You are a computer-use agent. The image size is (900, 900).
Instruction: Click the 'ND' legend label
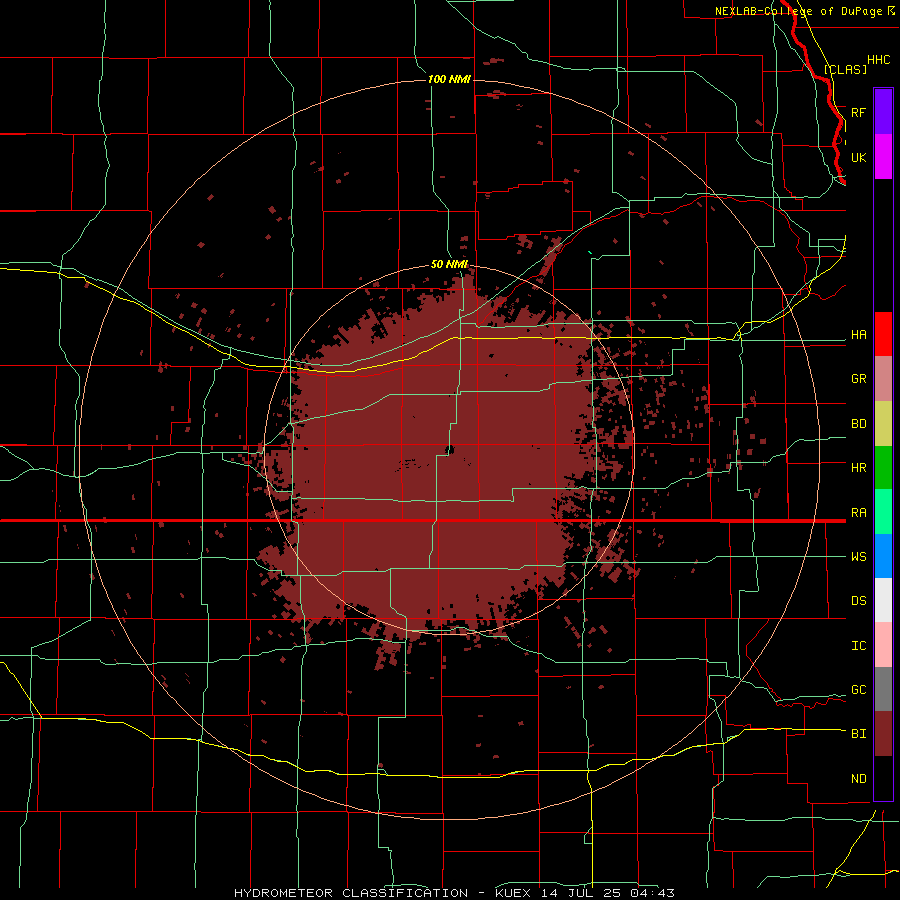[x=858, y=779]
